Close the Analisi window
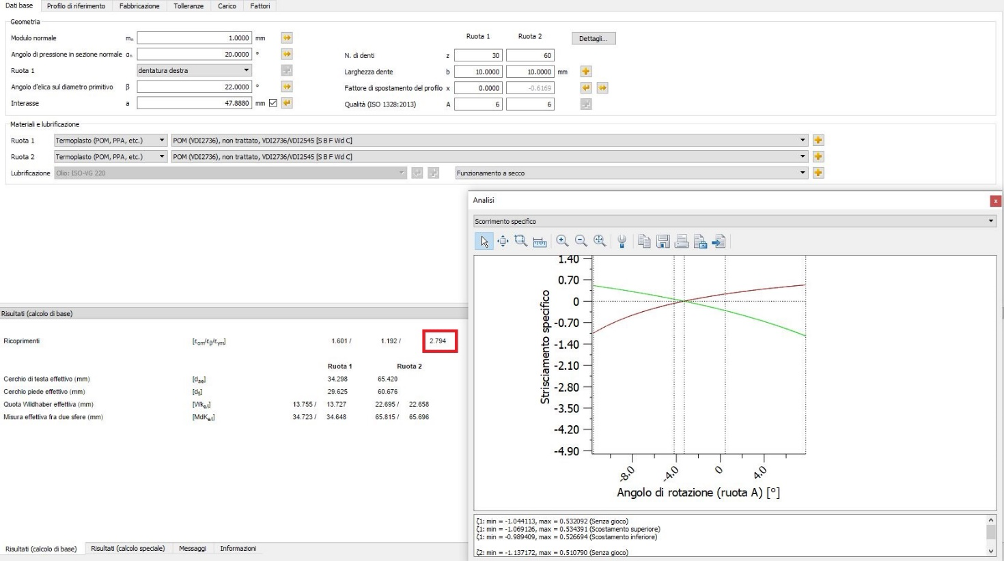 (995, 201)
